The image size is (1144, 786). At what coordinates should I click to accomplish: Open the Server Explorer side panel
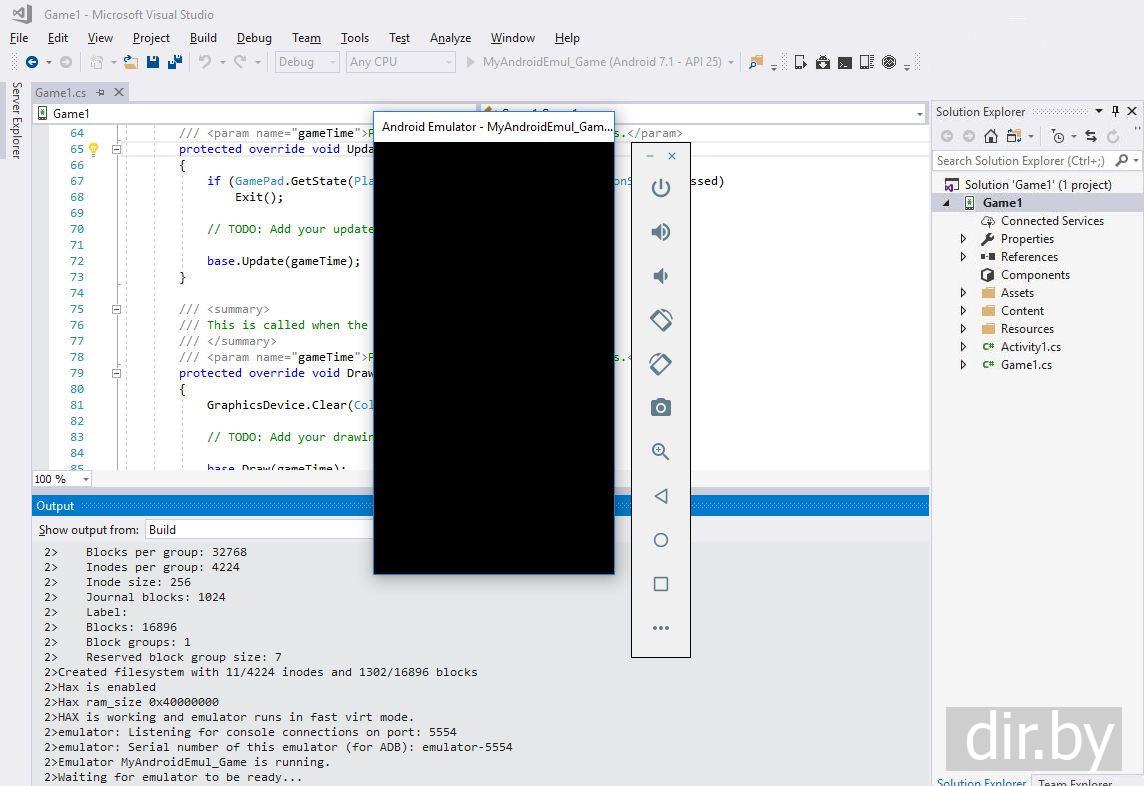[x=17, y=120]
